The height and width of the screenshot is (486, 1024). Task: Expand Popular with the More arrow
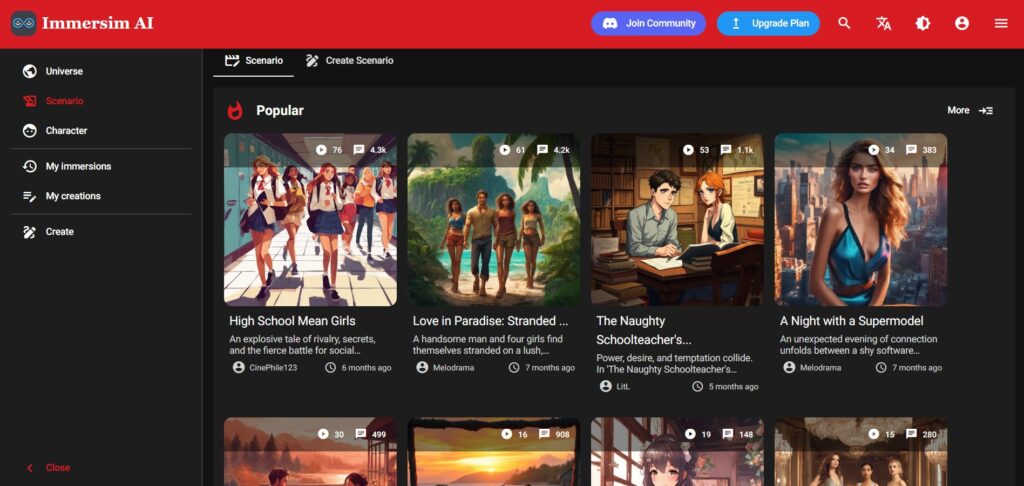click(x=970, y=110)
